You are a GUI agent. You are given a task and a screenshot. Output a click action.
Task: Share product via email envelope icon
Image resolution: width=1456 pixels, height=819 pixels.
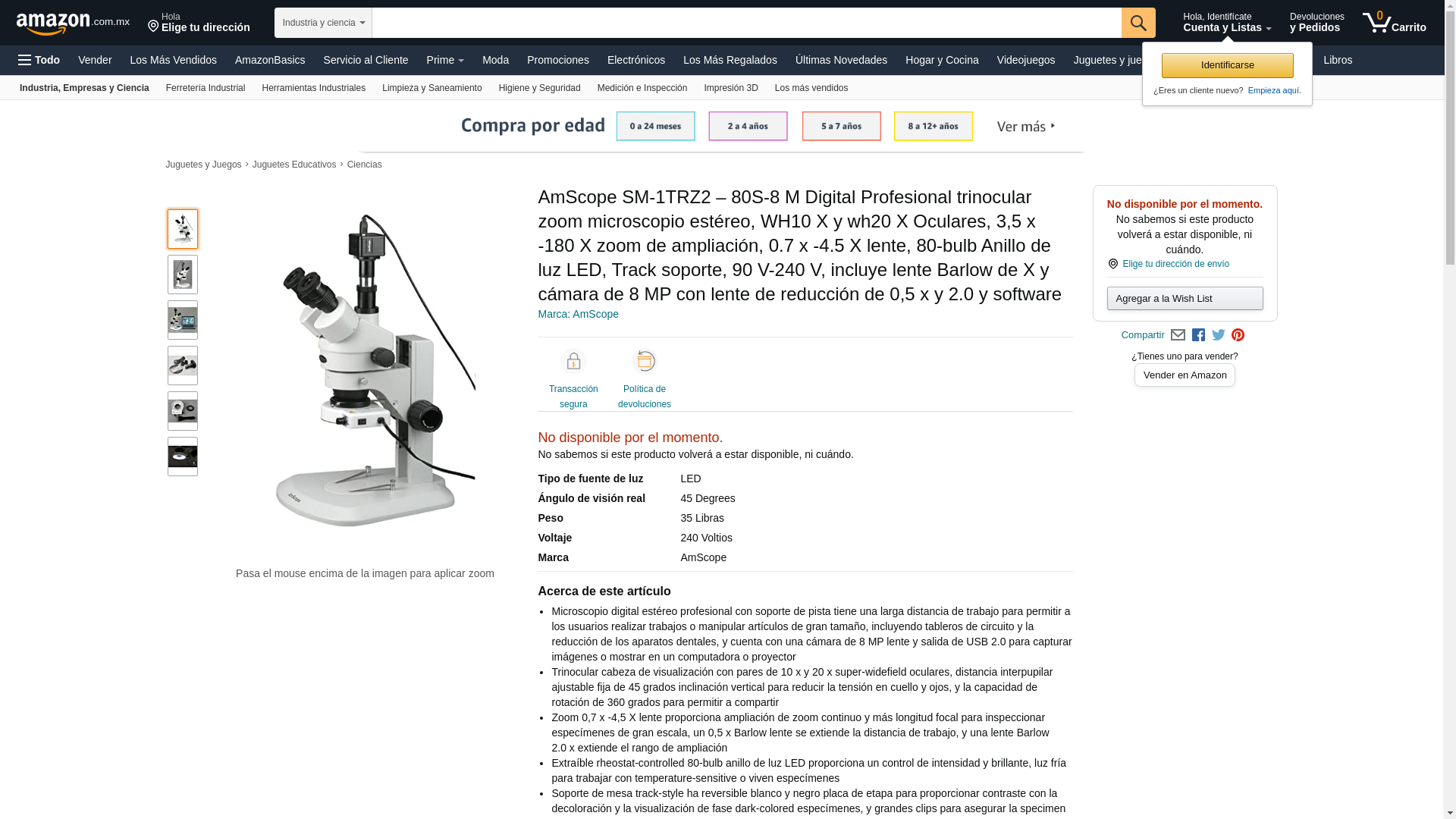[1178, 335]
